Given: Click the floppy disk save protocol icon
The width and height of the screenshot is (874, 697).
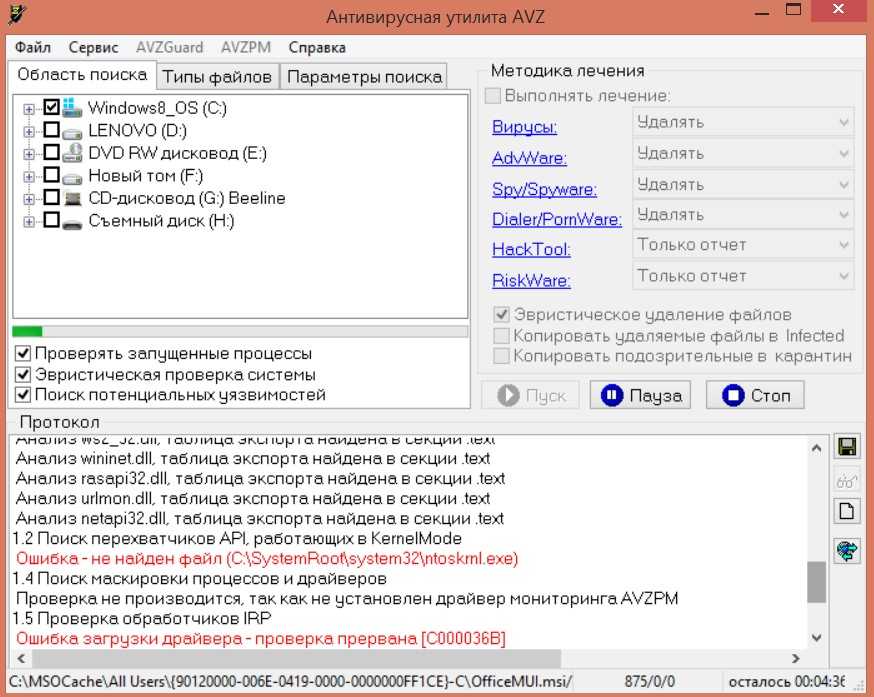Looking at the screenshot, I should pos(846,447).
